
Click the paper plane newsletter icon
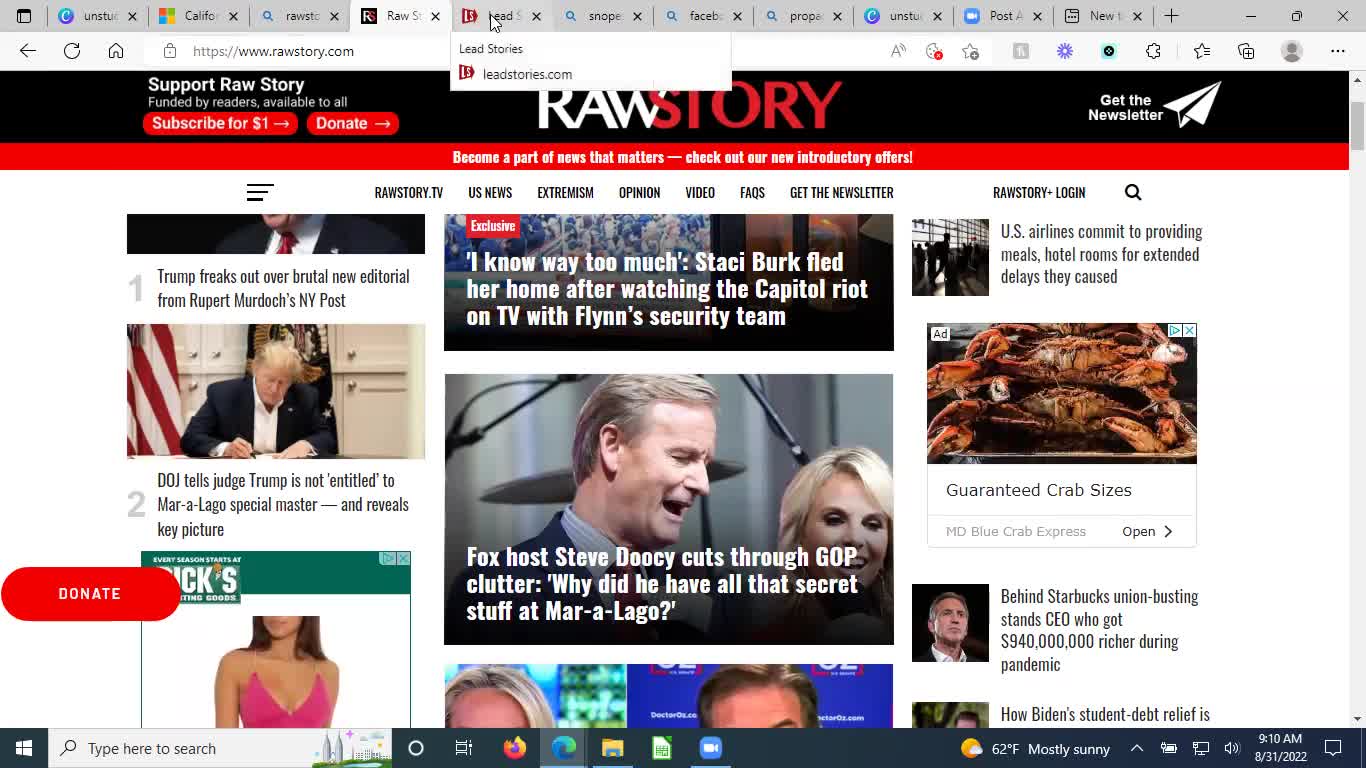1194,104
